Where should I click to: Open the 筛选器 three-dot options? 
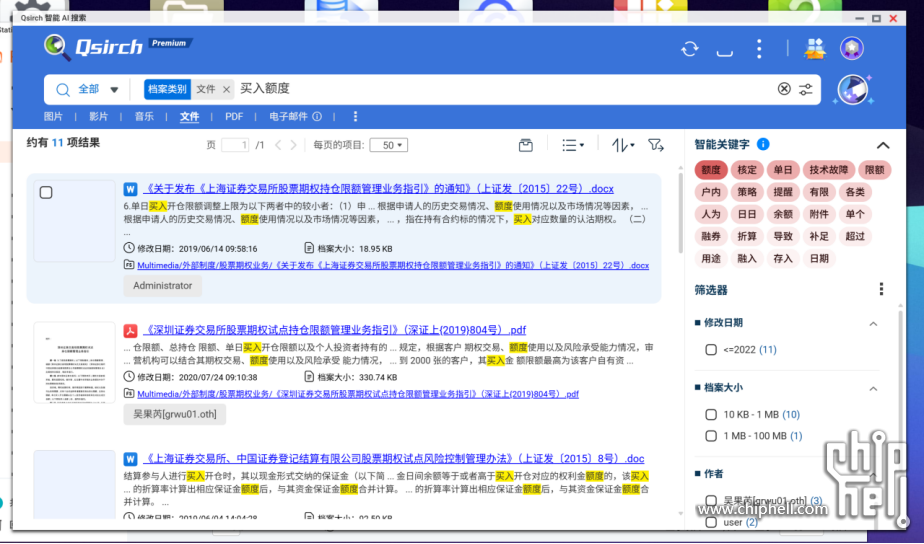click(x=881, y=289)
